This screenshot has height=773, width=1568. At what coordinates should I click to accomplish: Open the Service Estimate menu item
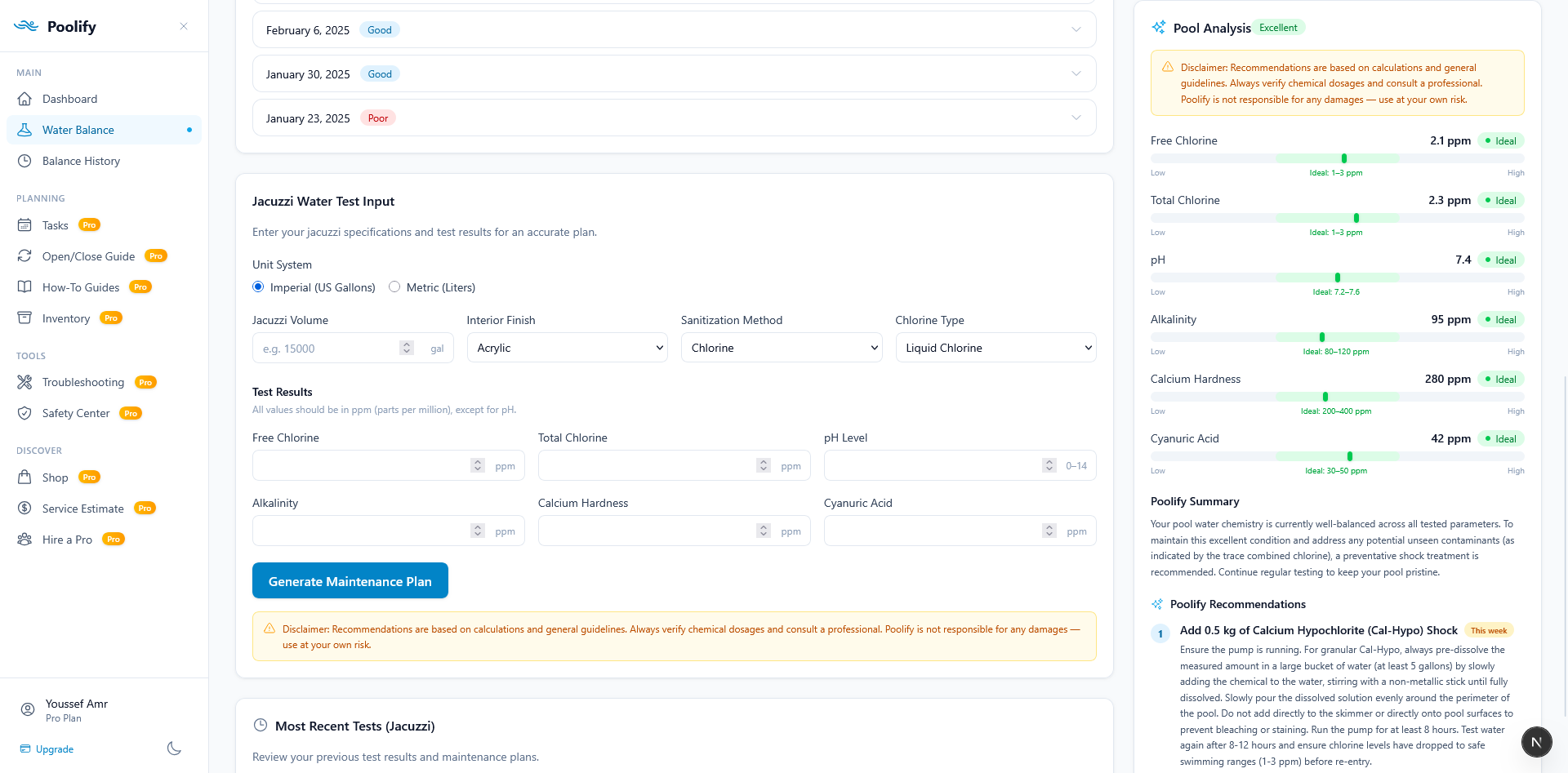click(104, 509)
